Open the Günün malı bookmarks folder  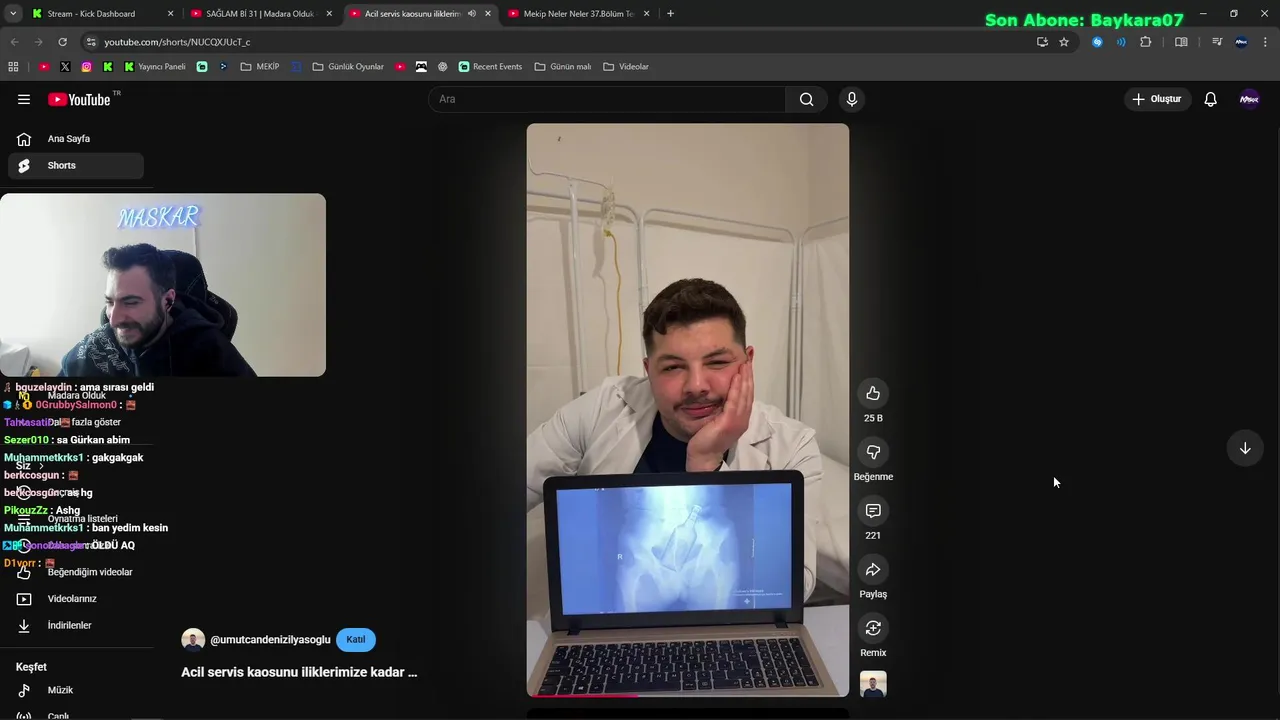click(562, 67)
